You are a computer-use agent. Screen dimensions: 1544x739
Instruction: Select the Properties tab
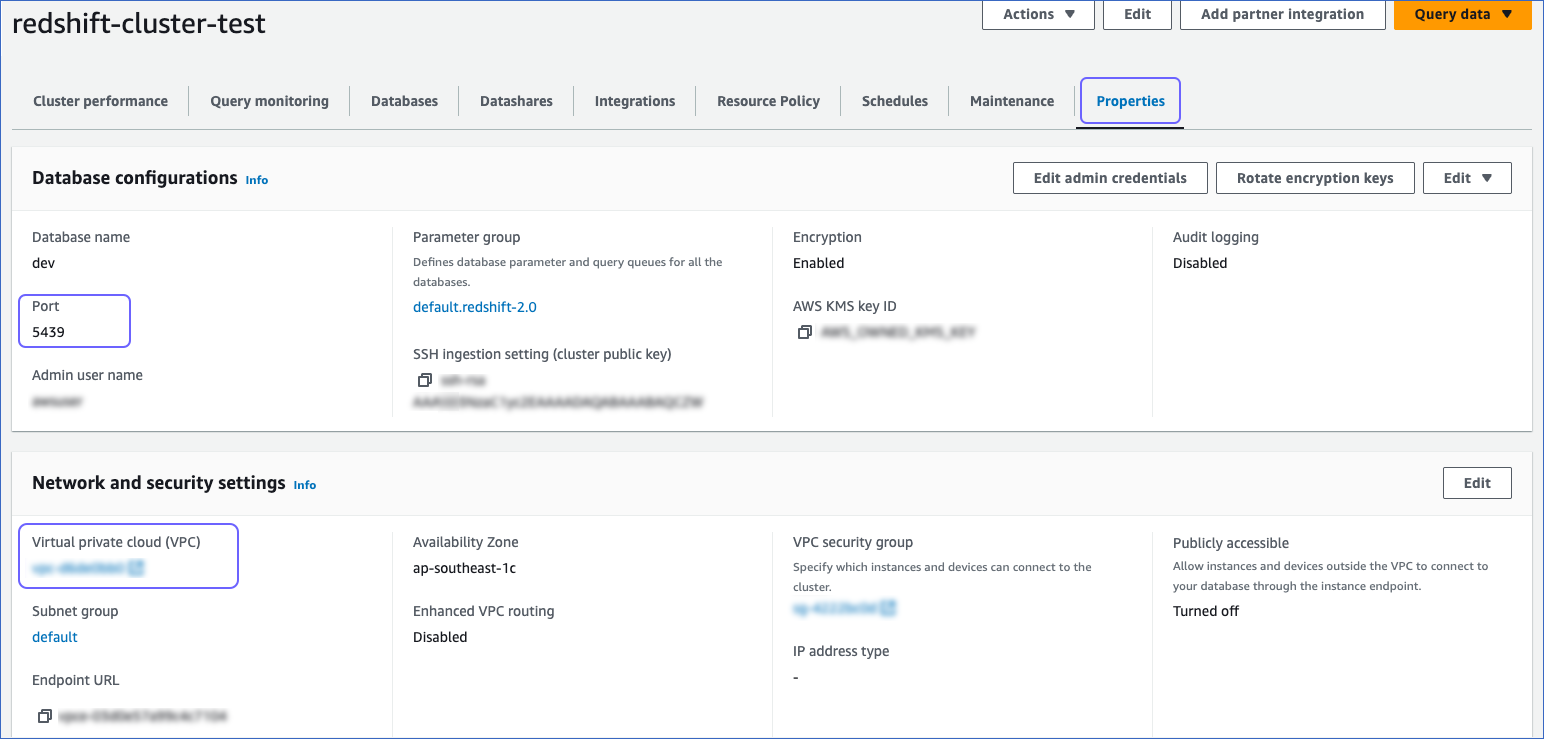[x=1130, y=101]
